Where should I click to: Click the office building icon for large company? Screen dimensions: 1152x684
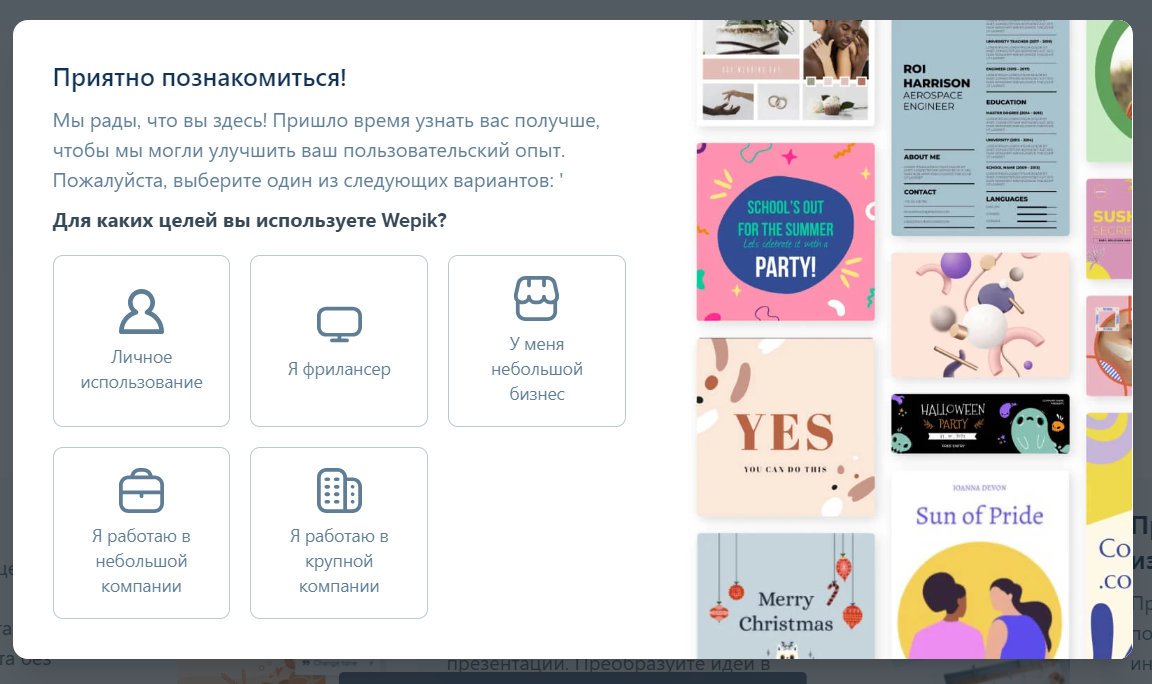(x=339, y=491)
